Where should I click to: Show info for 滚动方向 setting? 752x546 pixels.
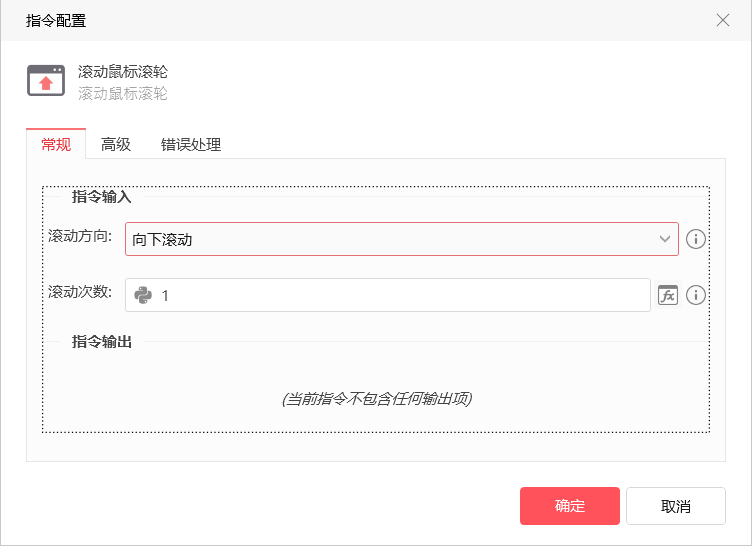696,239
